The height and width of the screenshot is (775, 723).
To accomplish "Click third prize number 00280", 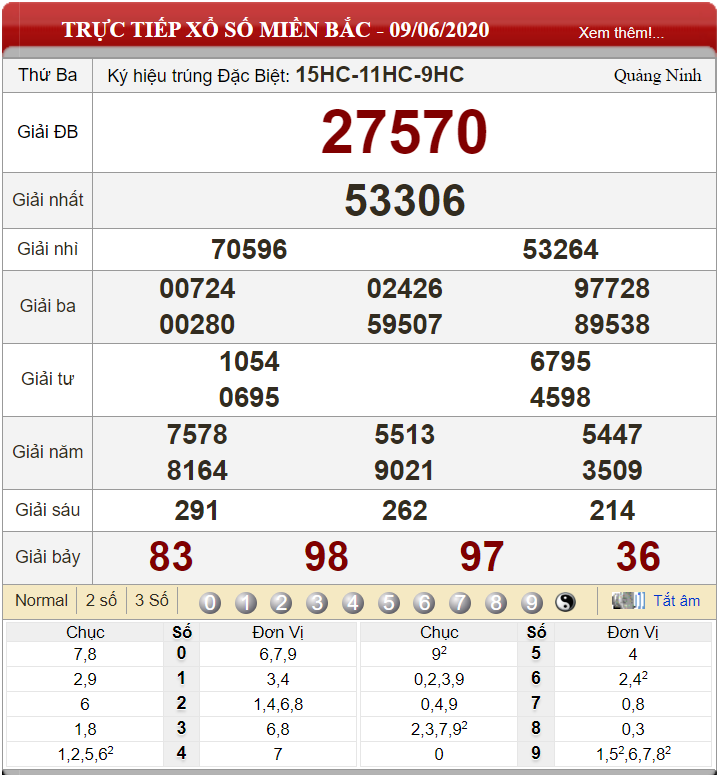I will 197,325.
